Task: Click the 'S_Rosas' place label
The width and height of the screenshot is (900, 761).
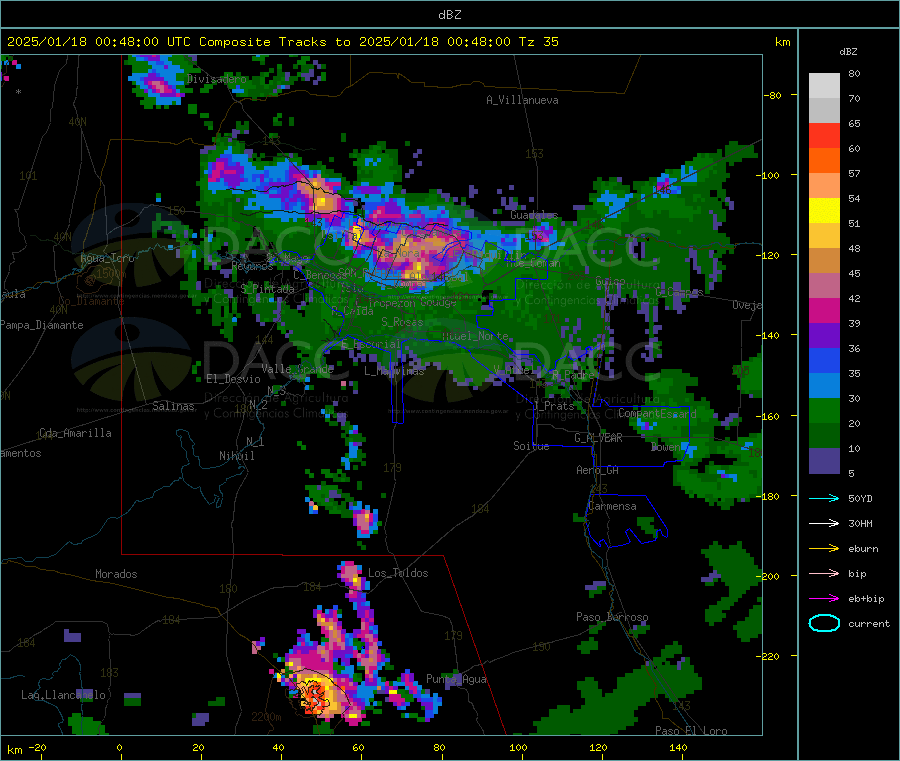Action: click(x=402, y=323)
